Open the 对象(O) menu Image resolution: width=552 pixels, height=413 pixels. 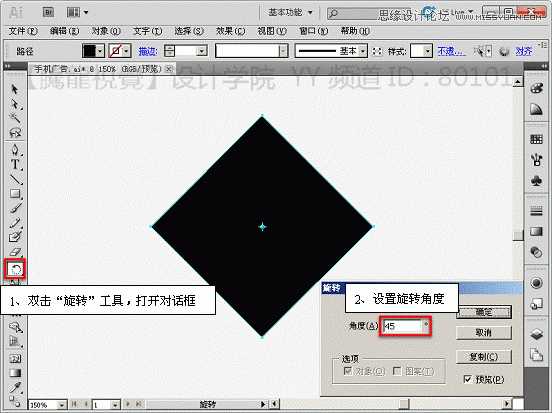tap(106, 31)
